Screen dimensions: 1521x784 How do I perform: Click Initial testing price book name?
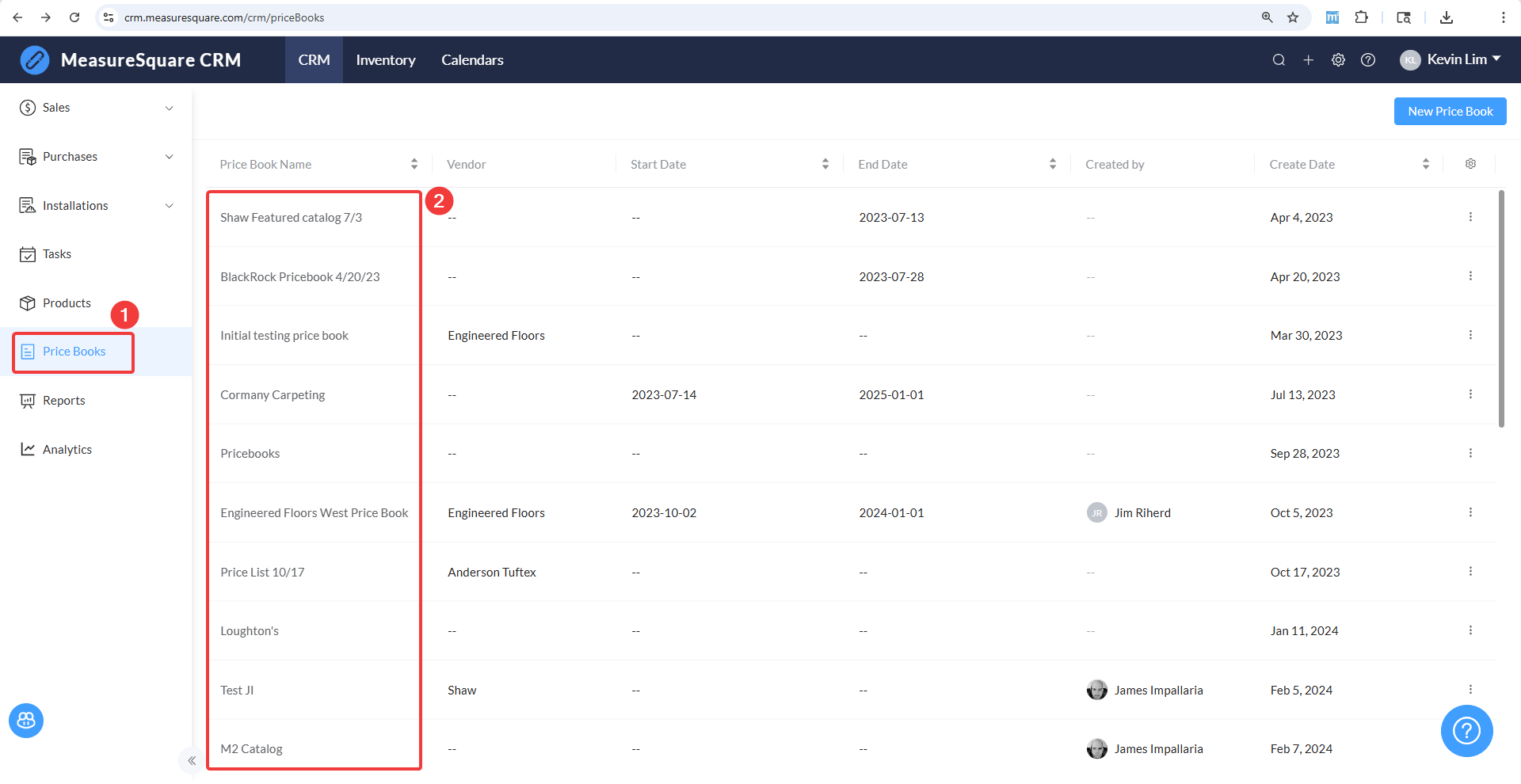coord(284,336)
